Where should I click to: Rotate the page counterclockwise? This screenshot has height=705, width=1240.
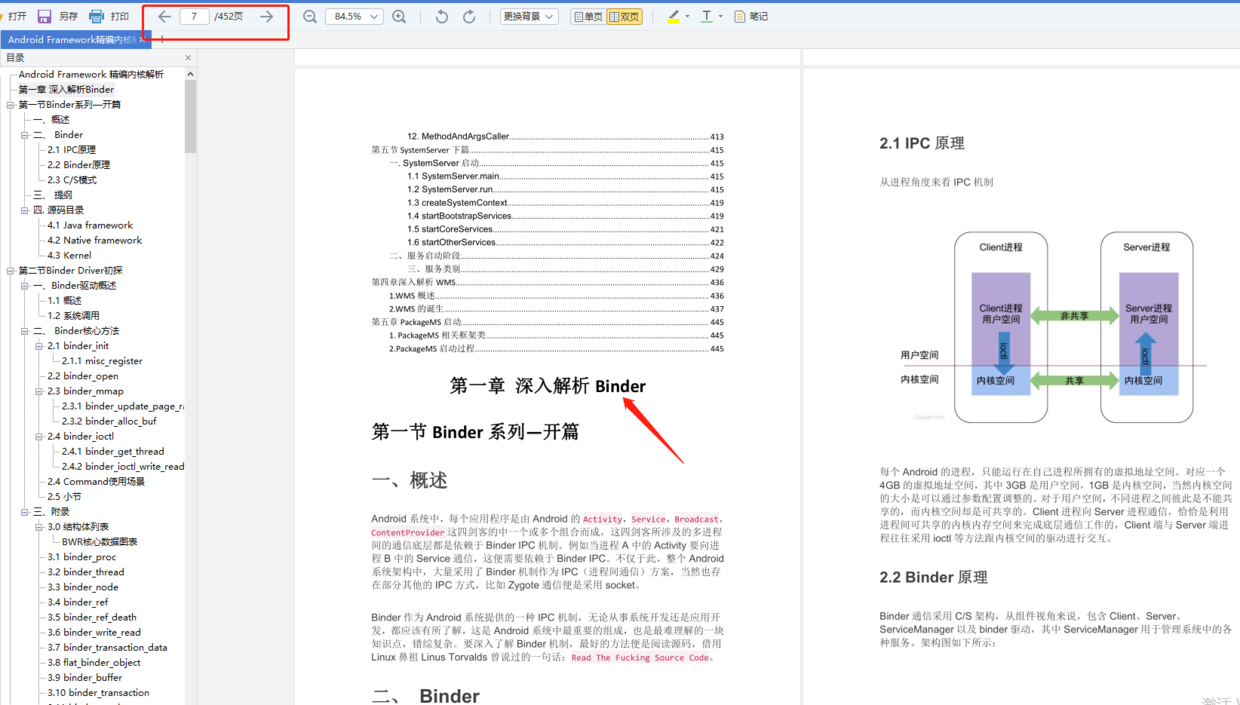point(440,16)
